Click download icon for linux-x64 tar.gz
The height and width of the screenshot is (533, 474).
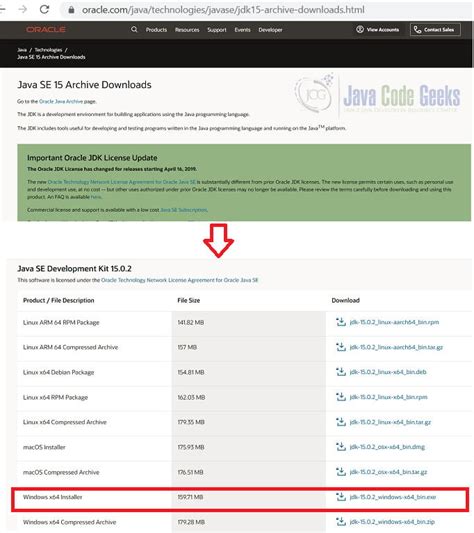point(341,422)
